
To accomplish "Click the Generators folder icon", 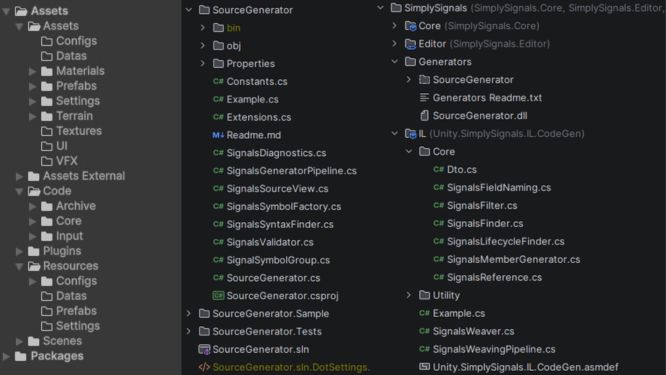I will (410, 62).
